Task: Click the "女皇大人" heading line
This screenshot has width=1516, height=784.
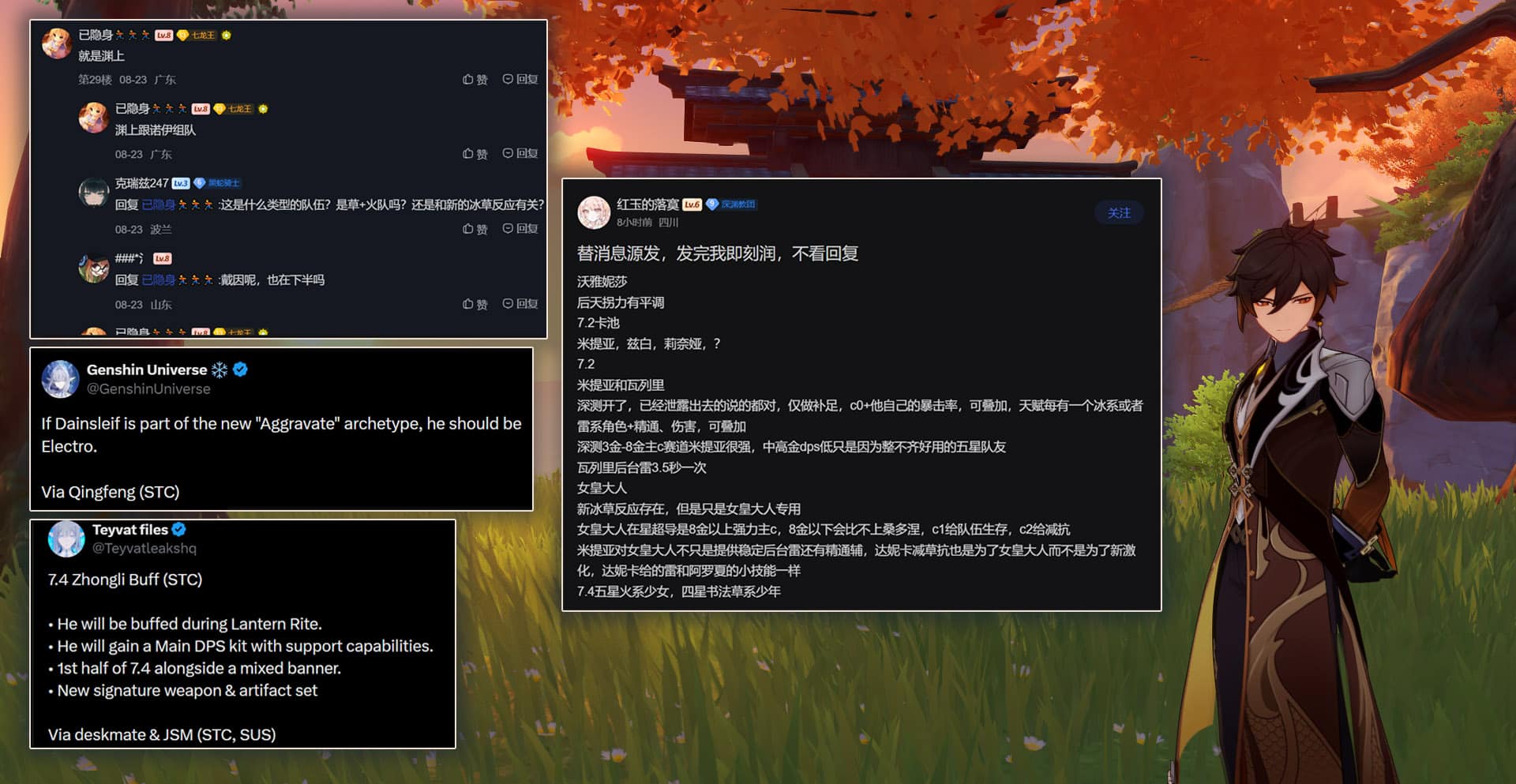Action: point(602,488)
